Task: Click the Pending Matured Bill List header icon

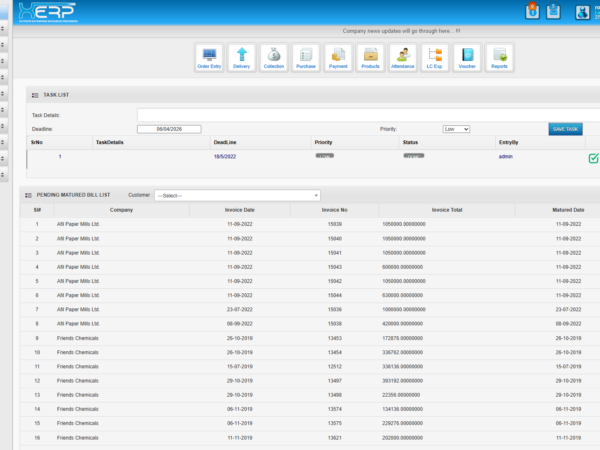Action: point(28,196)
